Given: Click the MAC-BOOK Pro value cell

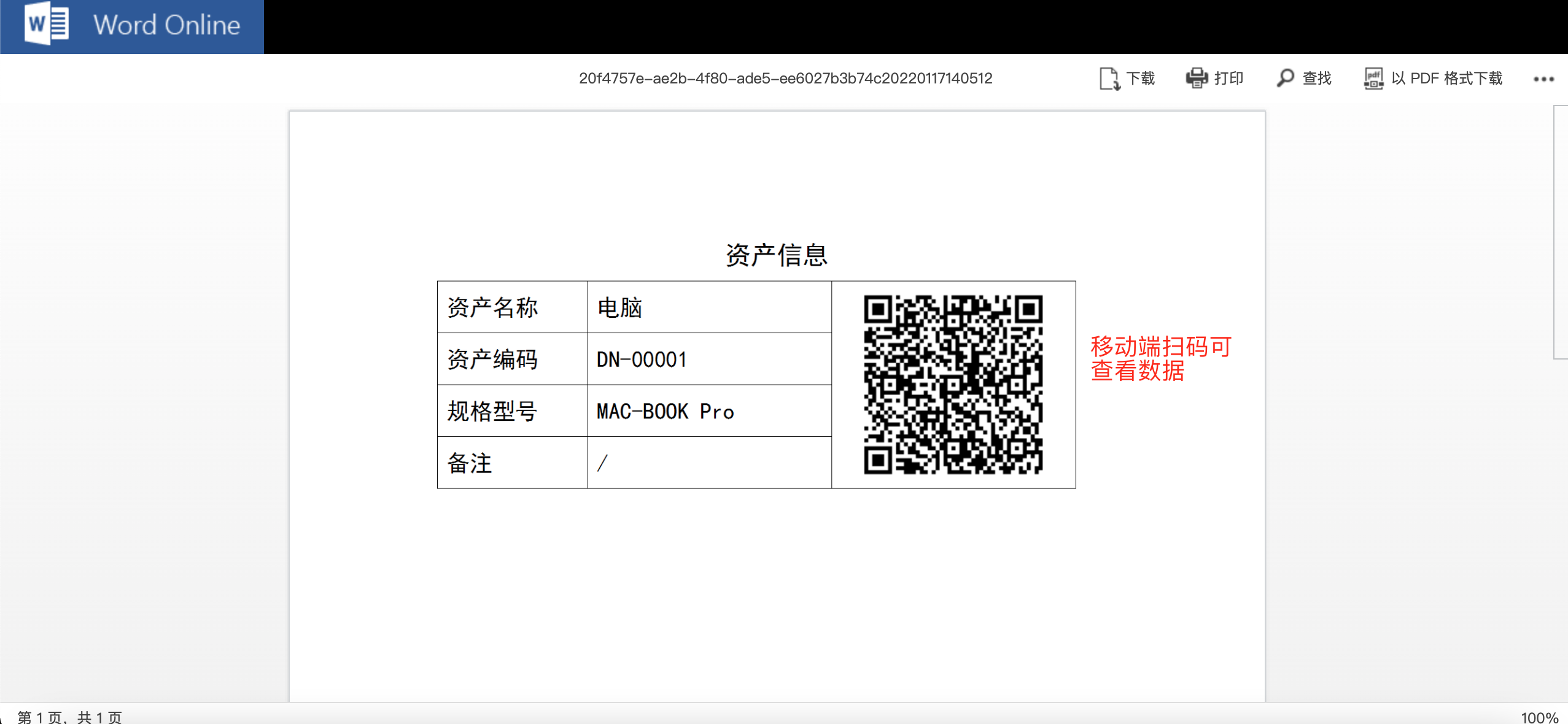Looking at the screenshot, I should 710,411.
